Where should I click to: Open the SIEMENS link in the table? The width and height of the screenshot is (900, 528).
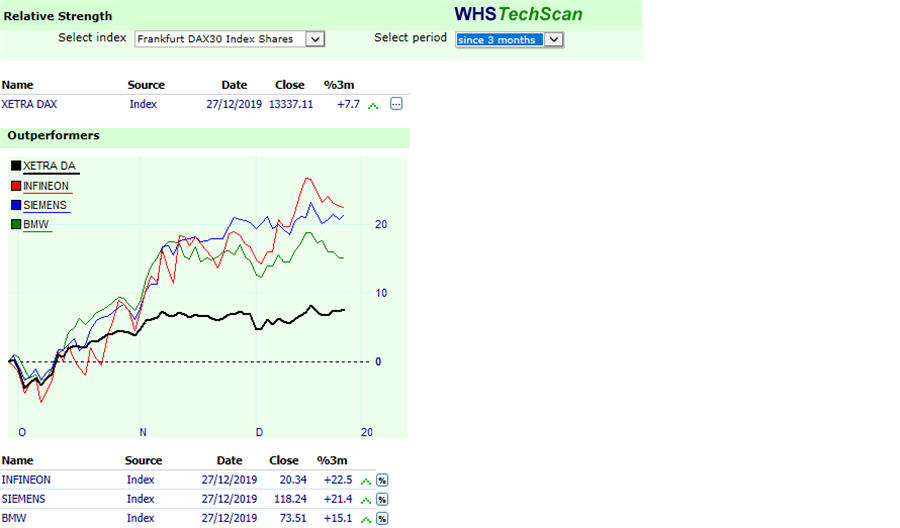point(24,499)
